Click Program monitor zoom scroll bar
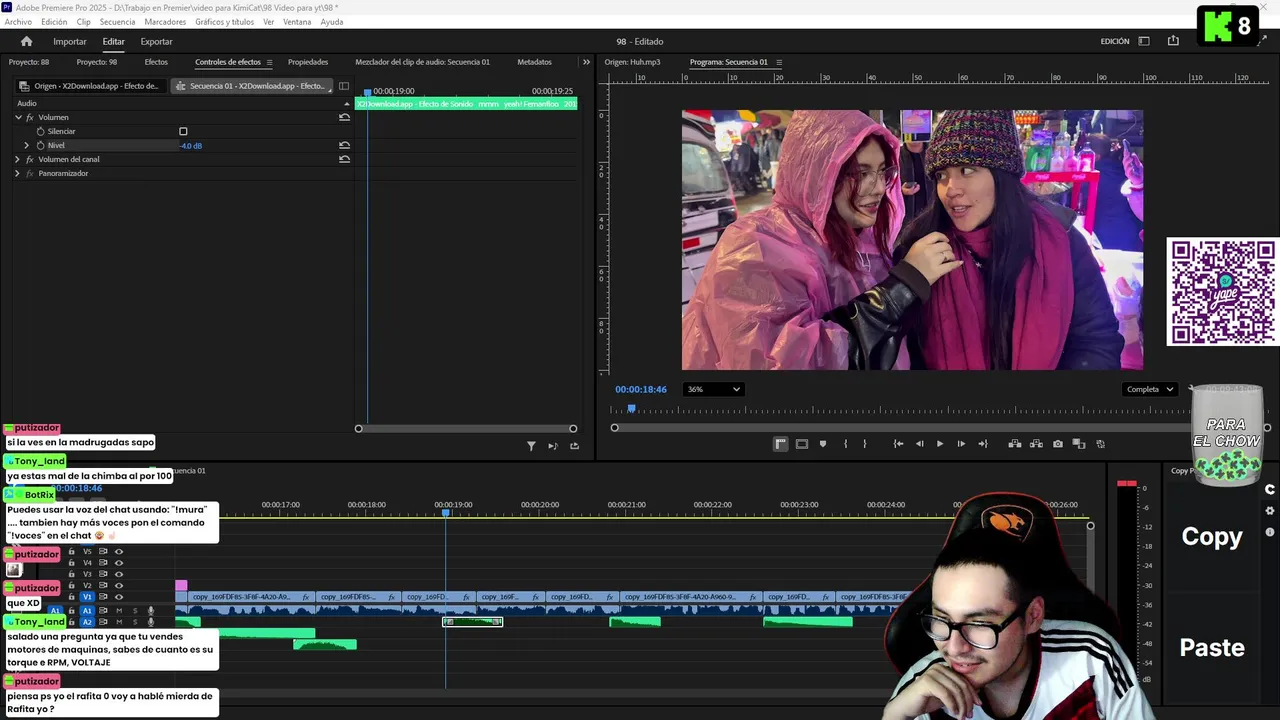 pos(940,428)
